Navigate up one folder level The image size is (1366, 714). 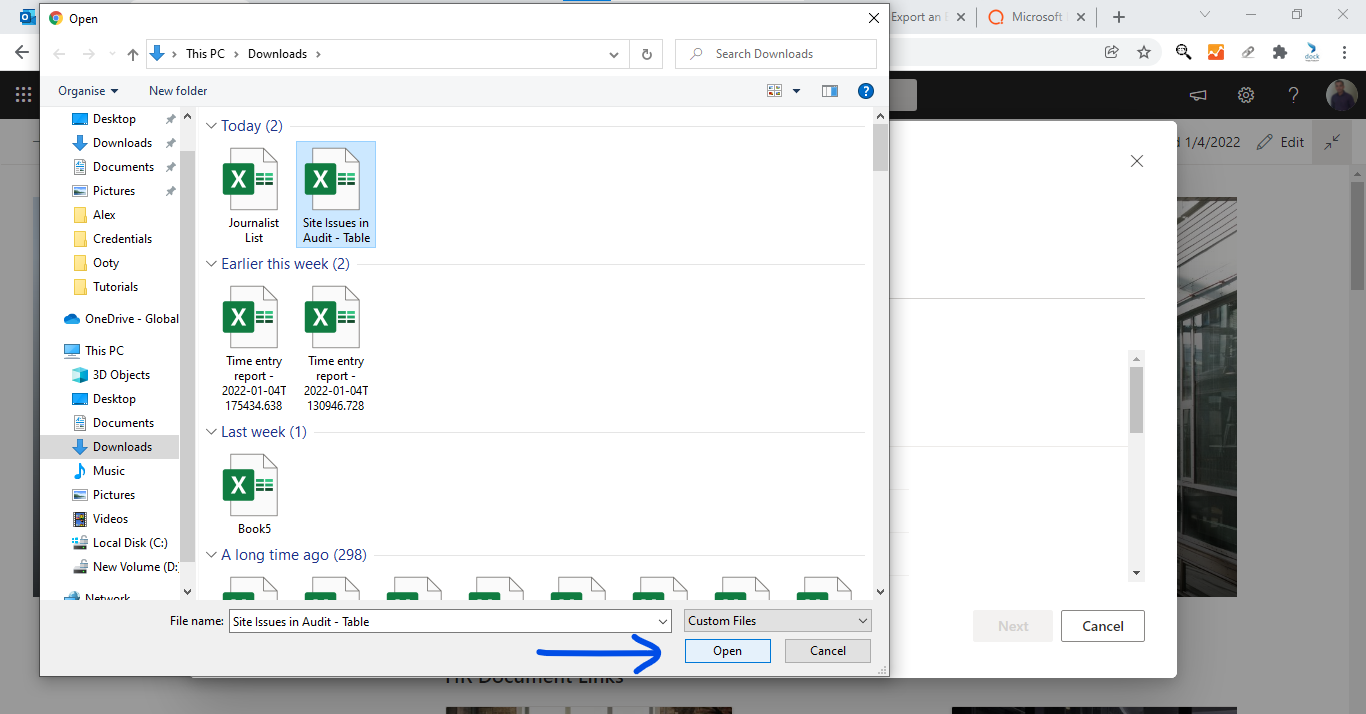tap(132, 54)
